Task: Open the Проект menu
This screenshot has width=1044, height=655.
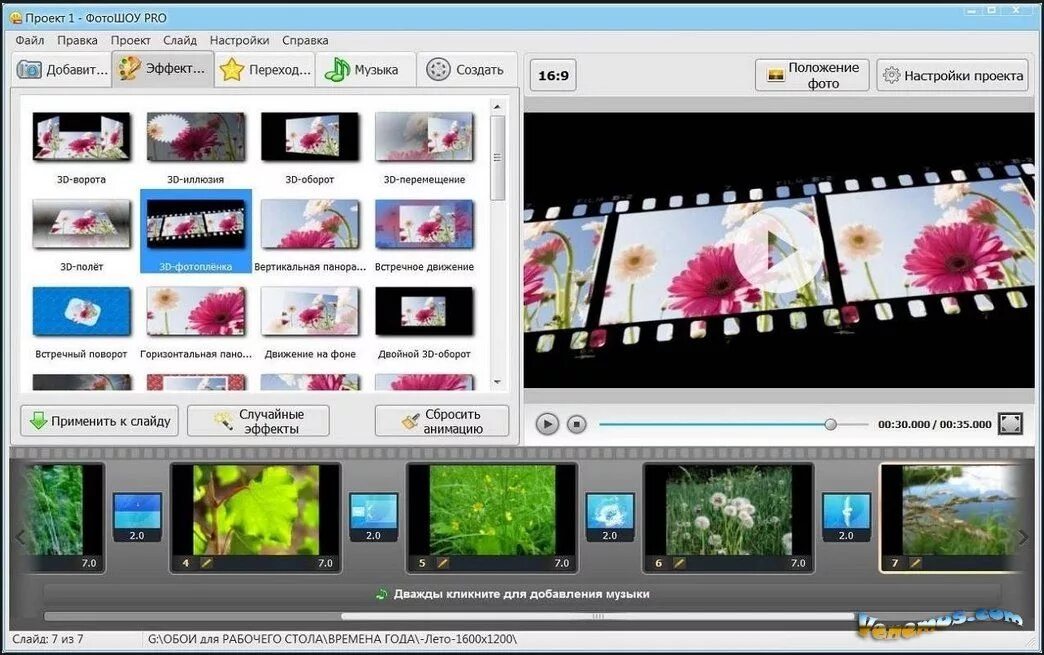Action: pos(130,40)
